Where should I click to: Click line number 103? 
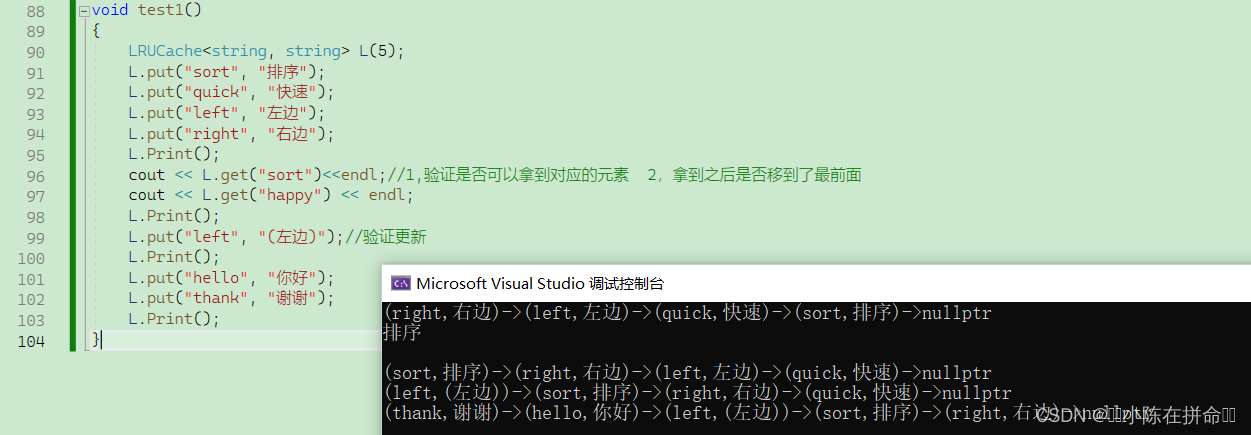click(30, 319)
